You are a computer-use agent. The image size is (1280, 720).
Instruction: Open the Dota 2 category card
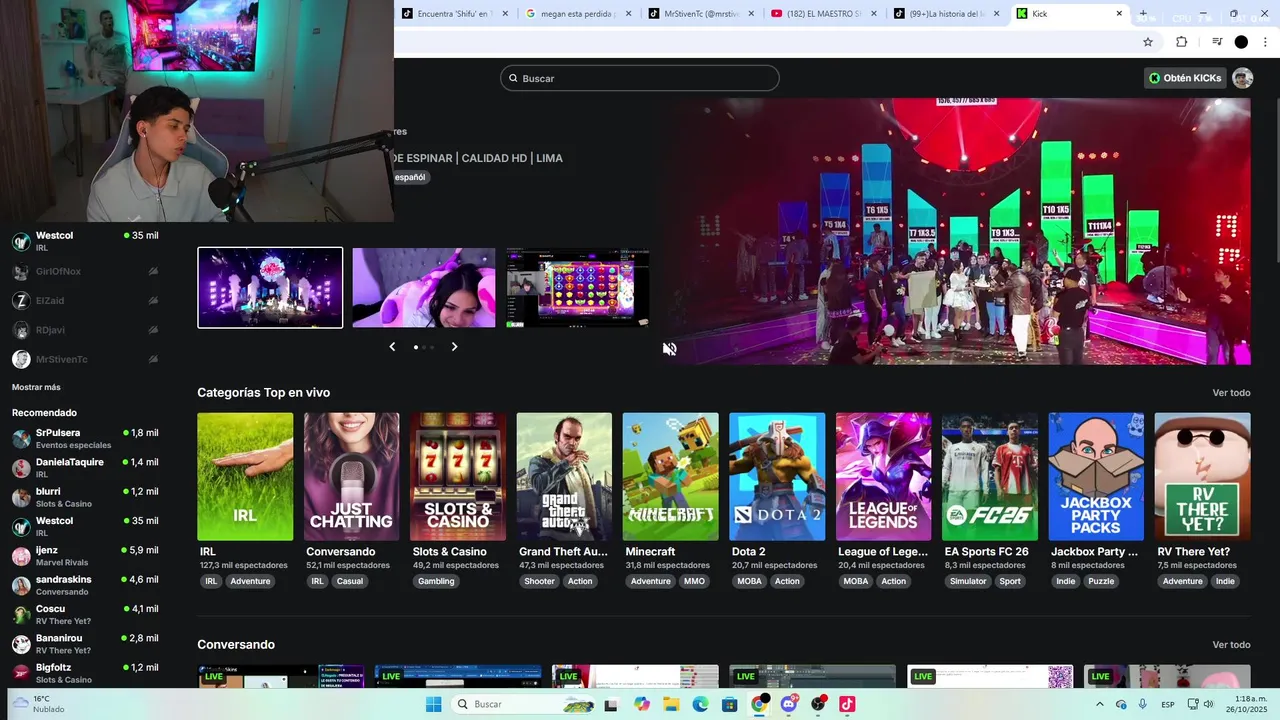pyautogui.click(x=777, y=477)
